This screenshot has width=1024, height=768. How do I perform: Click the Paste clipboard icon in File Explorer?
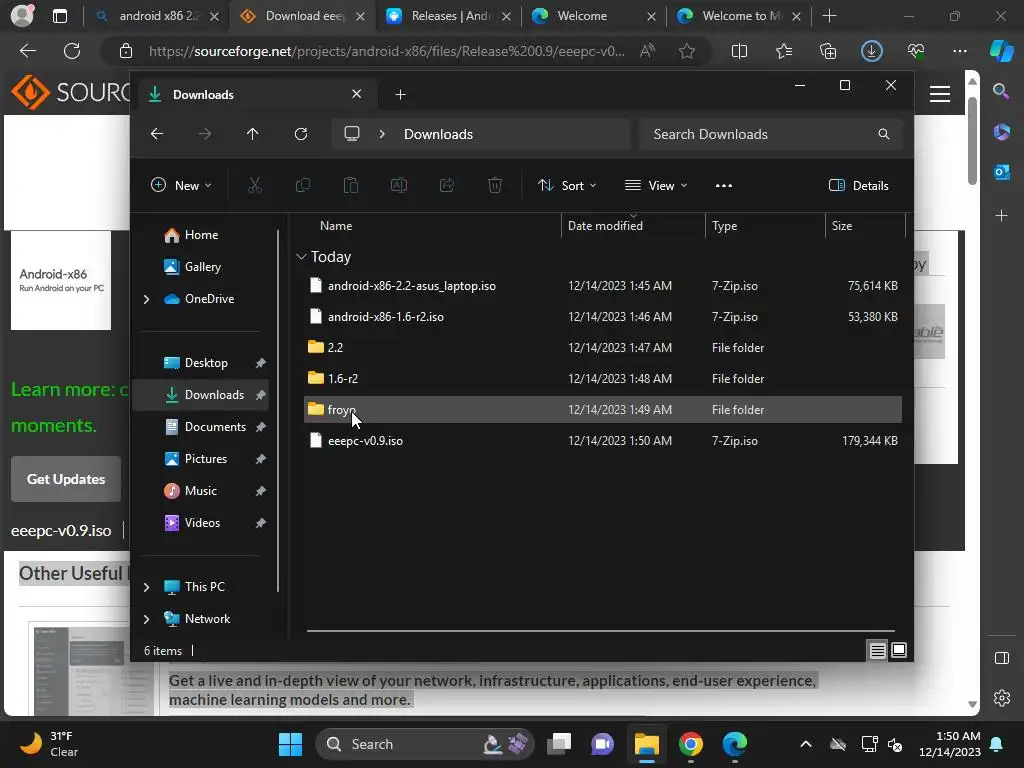(x=351, y=185)
